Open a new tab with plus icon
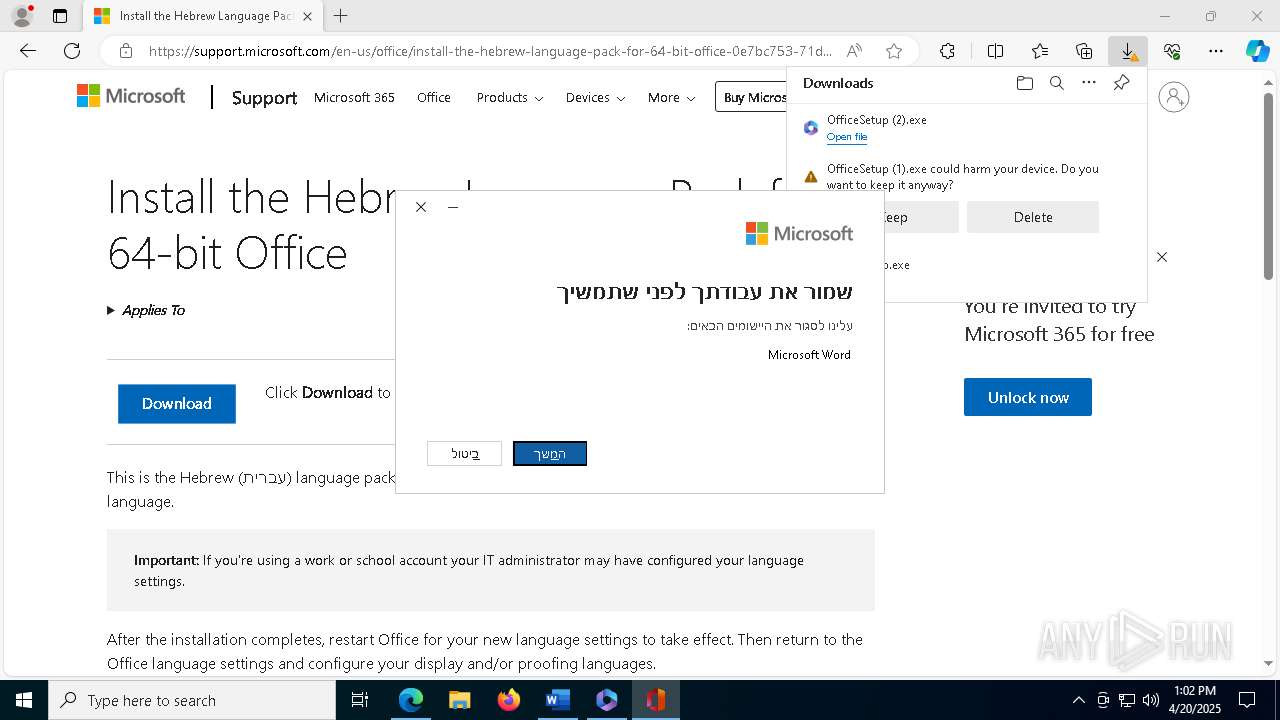 pyautogui.click(x=341, y=16)
